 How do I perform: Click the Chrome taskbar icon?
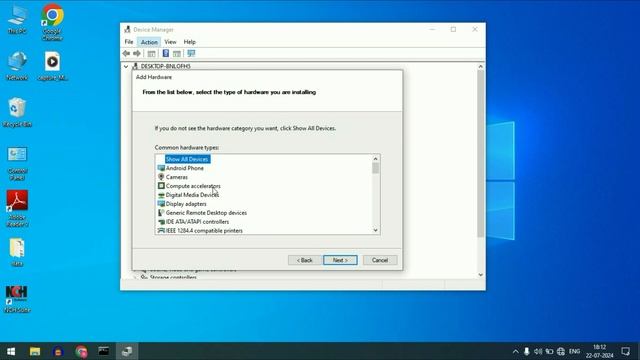(81, 351)
